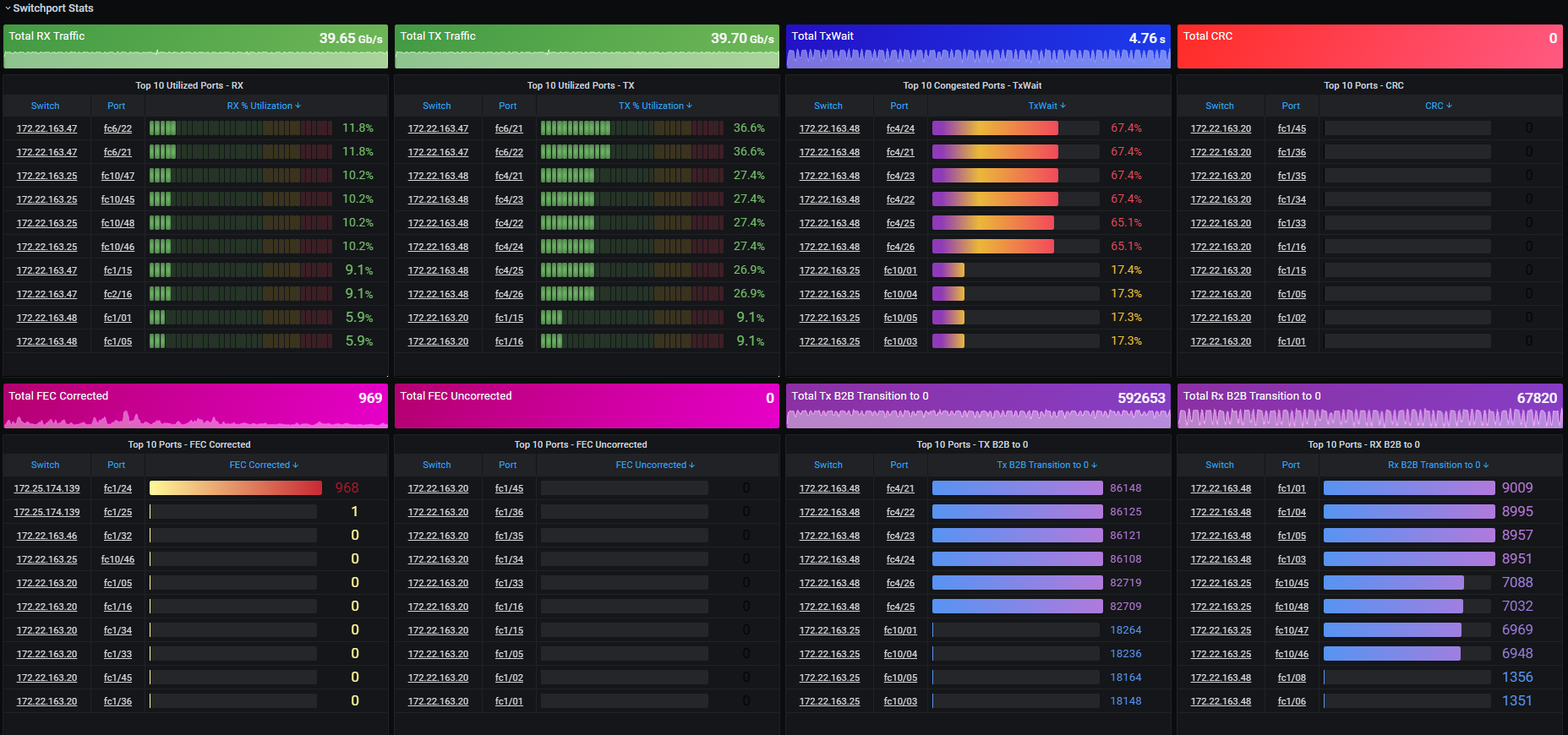Screen dimensions: 1568x735
Task: Sort by TxWait column header
Action: [x=1047, y=106]
